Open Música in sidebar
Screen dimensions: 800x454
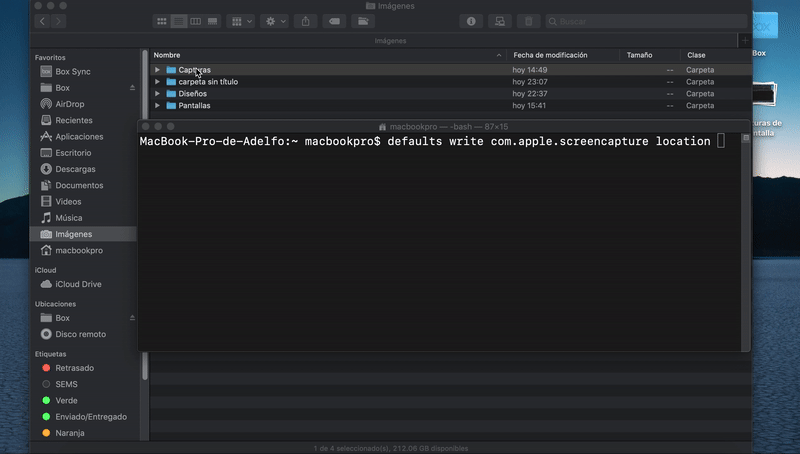point(68,218)
